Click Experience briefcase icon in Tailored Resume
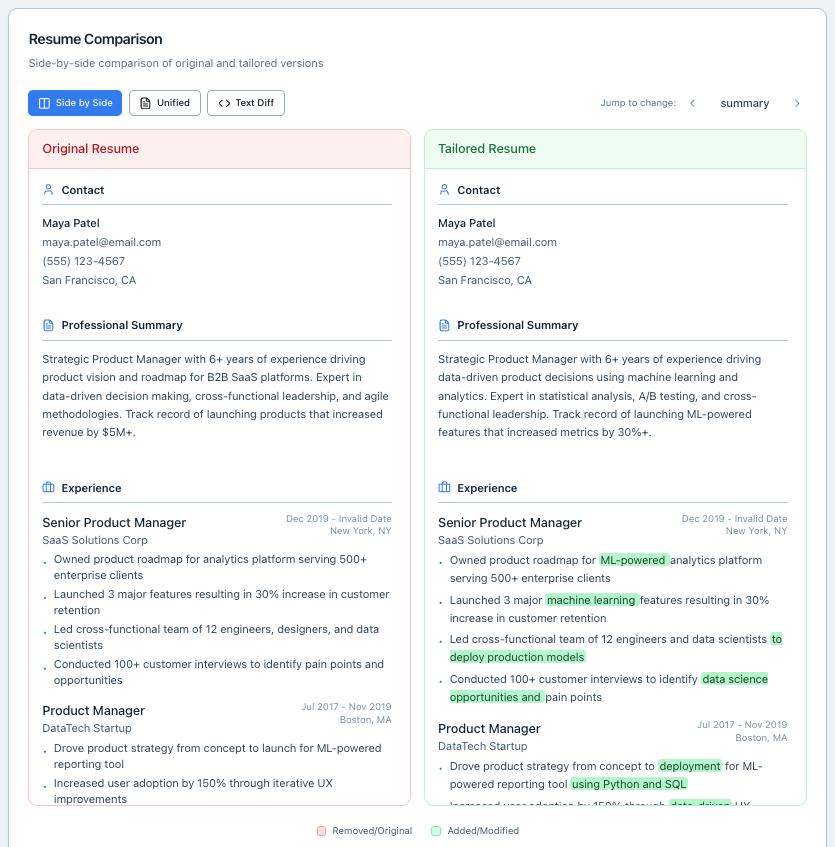 (444, 488)
